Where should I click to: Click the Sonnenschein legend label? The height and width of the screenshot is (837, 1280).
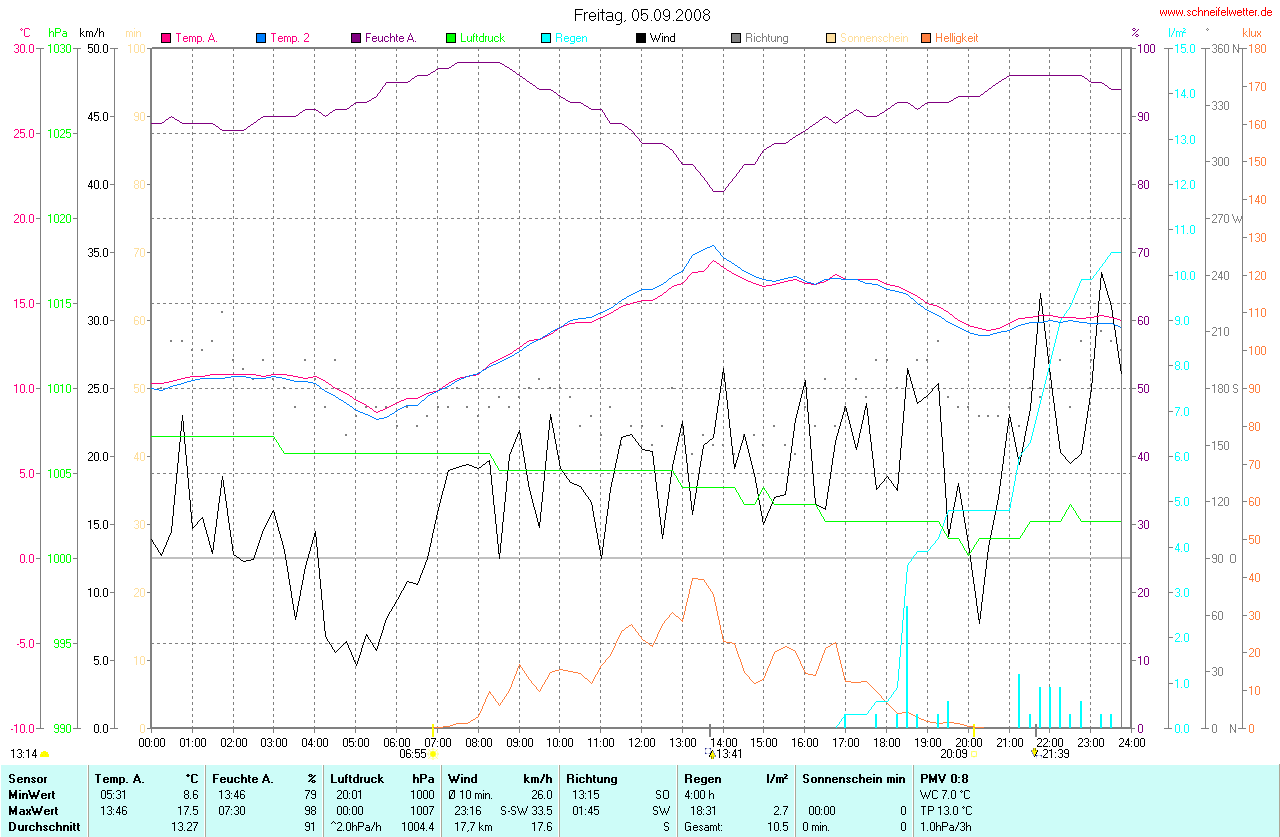tap(874, 38)
